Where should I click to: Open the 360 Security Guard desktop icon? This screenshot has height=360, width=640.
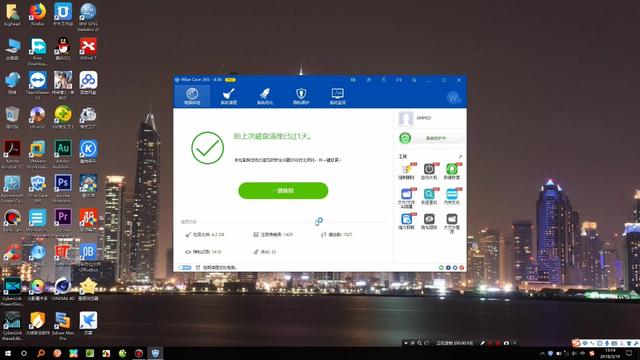[x=63, y=118]
